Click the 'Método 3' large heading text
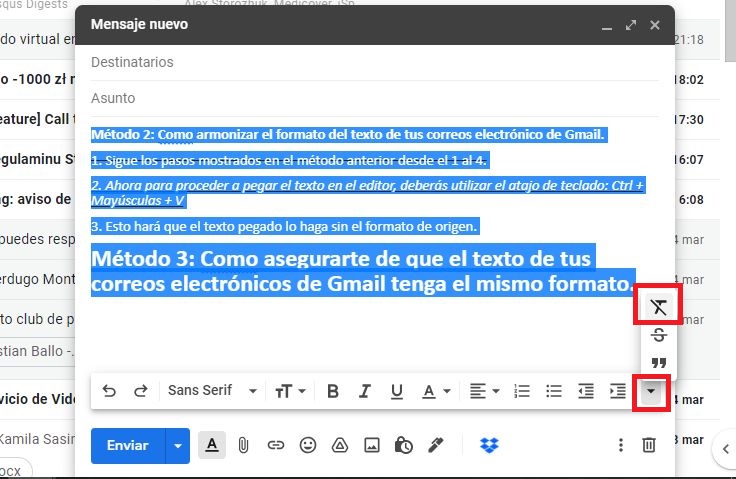Viewport: 736px width, 479px height. tap(361, 271)
